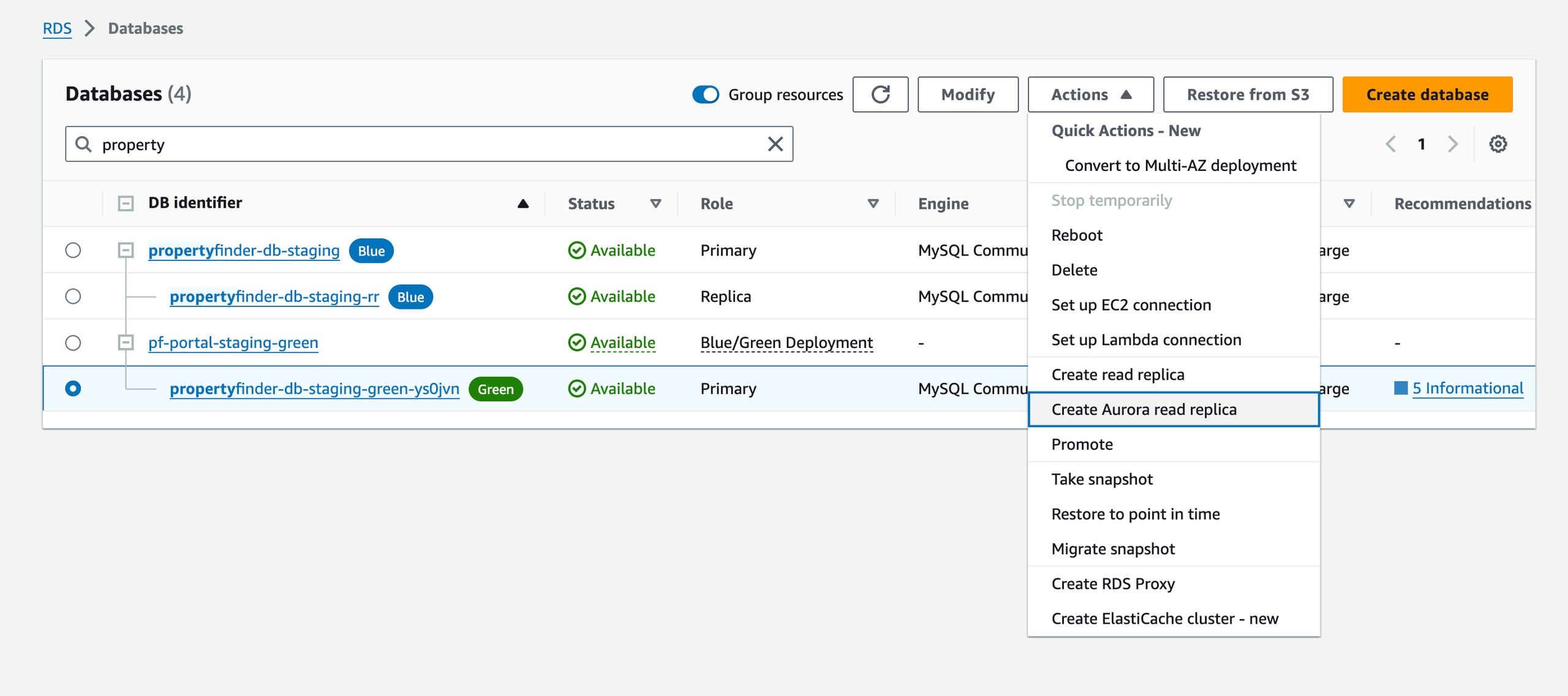Choose Reboot from the Actions menu
Screen dimensions: 1568x696
pyautogui.click(x=1174, y=235)
